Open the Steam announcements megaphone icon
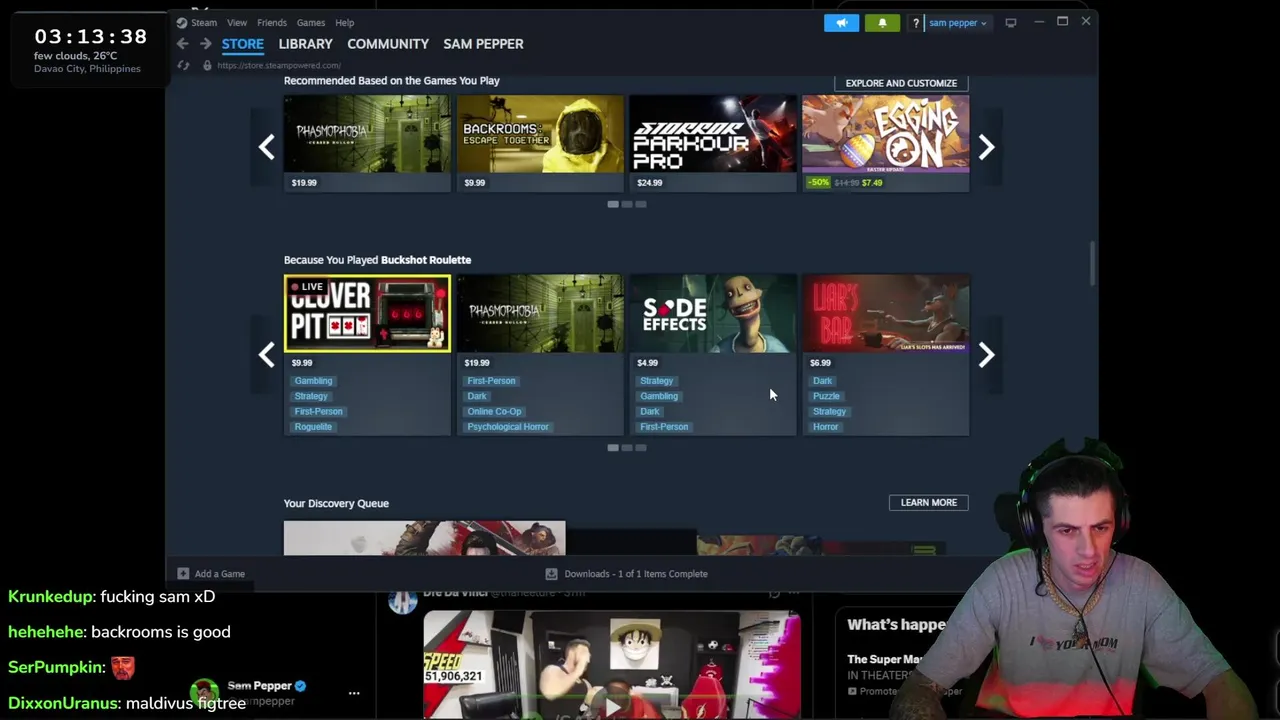Screen dimensions: 1280x720 click(841, 22)
